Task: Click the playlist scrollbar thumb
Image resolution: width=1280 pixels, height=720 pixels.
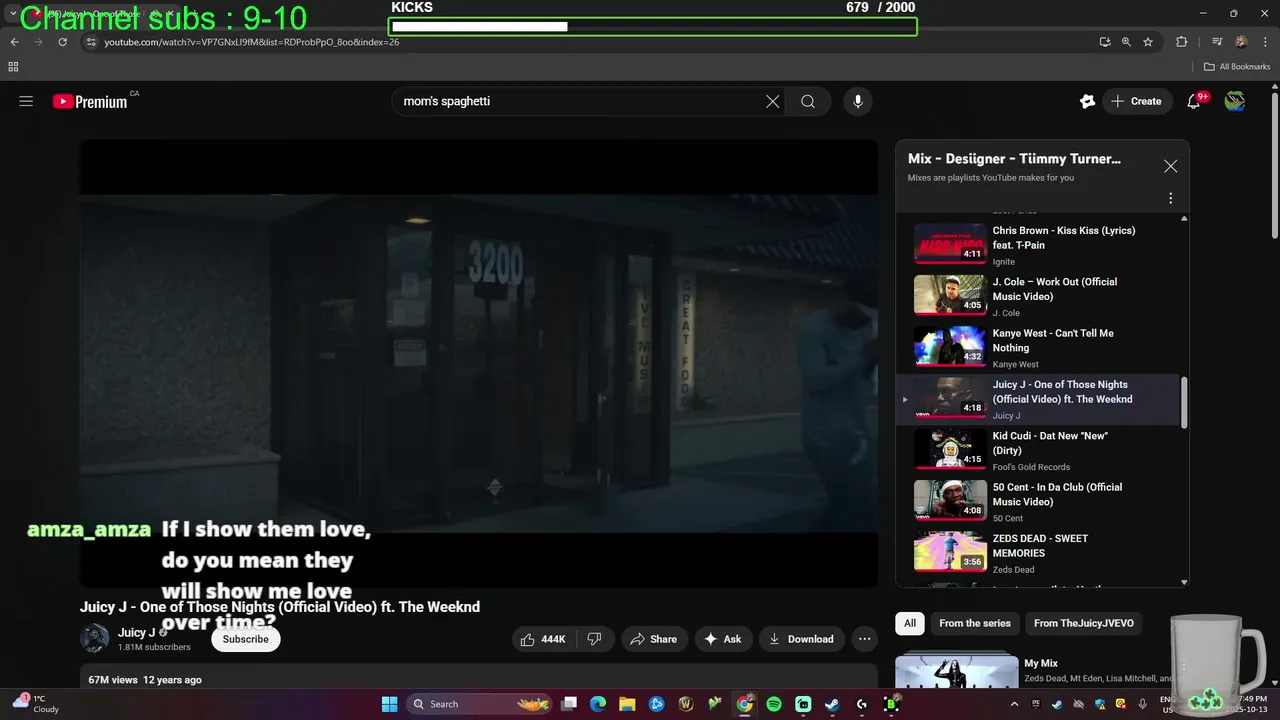Action: pyautogui.click(x=1185, y=401)
